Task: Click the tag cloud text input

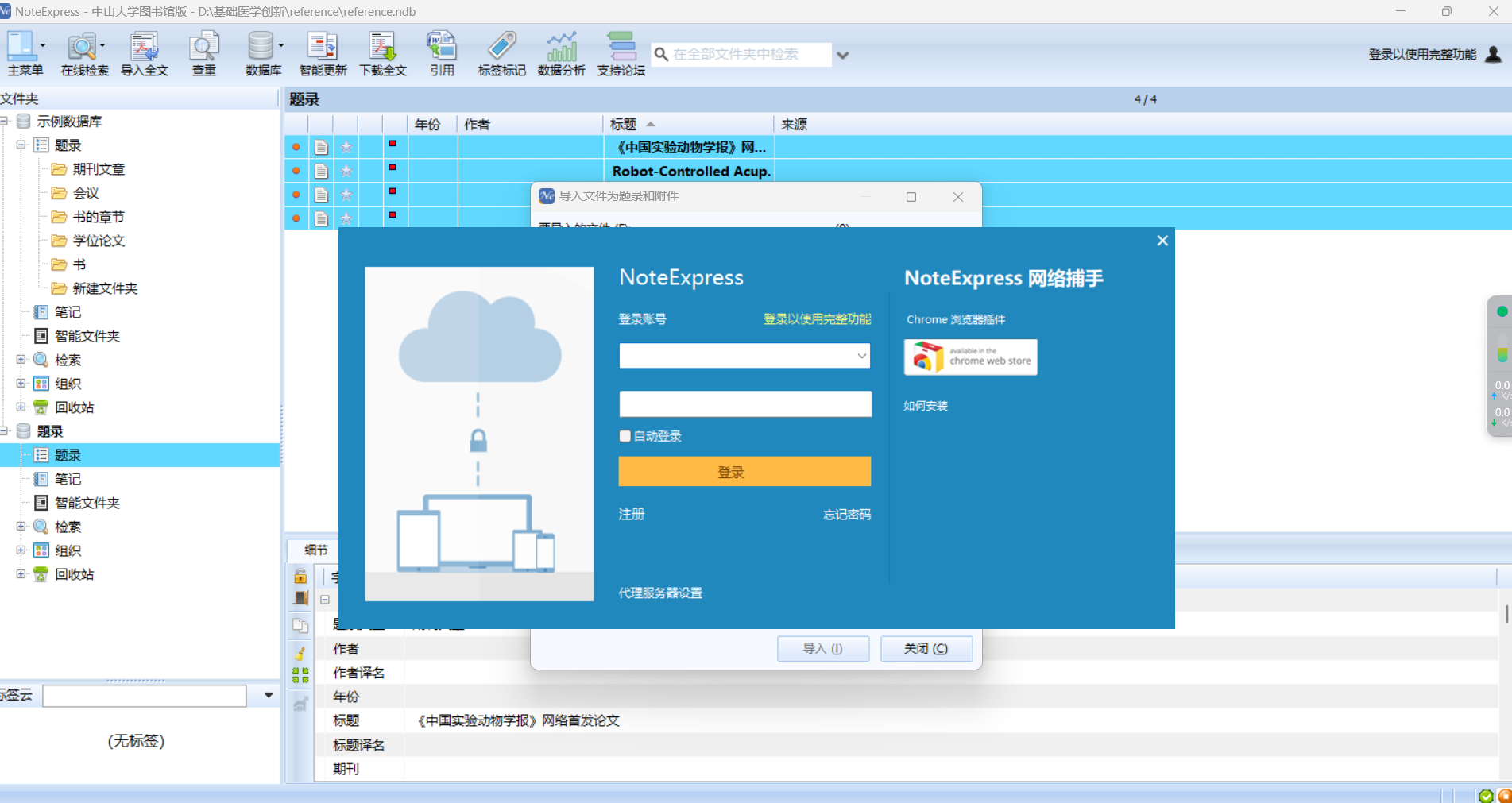Action: 145,696
